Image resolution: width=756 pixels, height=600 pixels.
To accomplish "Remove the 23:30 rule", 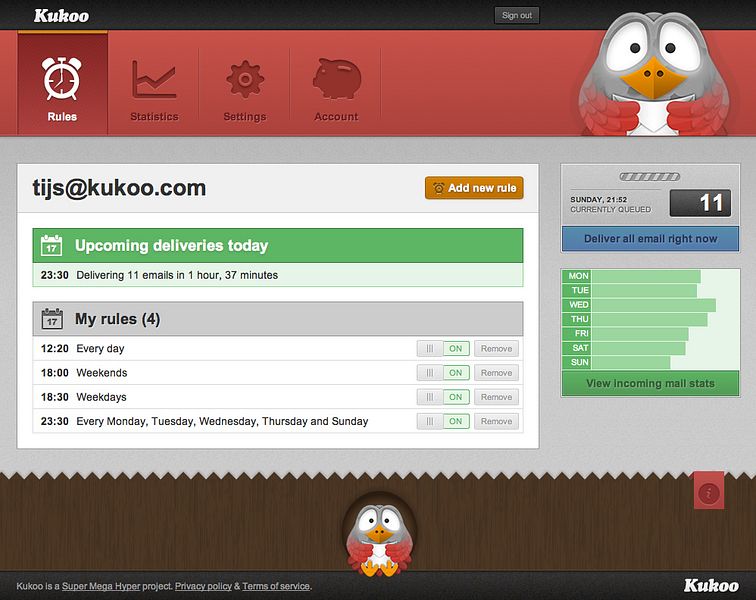I will pos(496,421).
